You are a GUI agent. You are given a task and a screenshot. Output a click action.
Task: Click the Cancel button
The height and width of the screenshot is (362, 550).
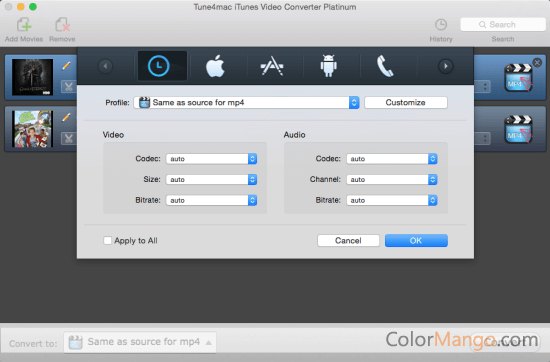tap(348, 241)
